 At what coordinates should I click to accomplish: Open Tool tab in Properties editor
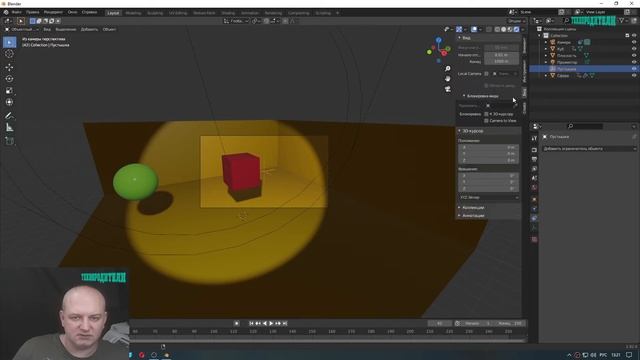pyautogui.click(x=534, y=139)
